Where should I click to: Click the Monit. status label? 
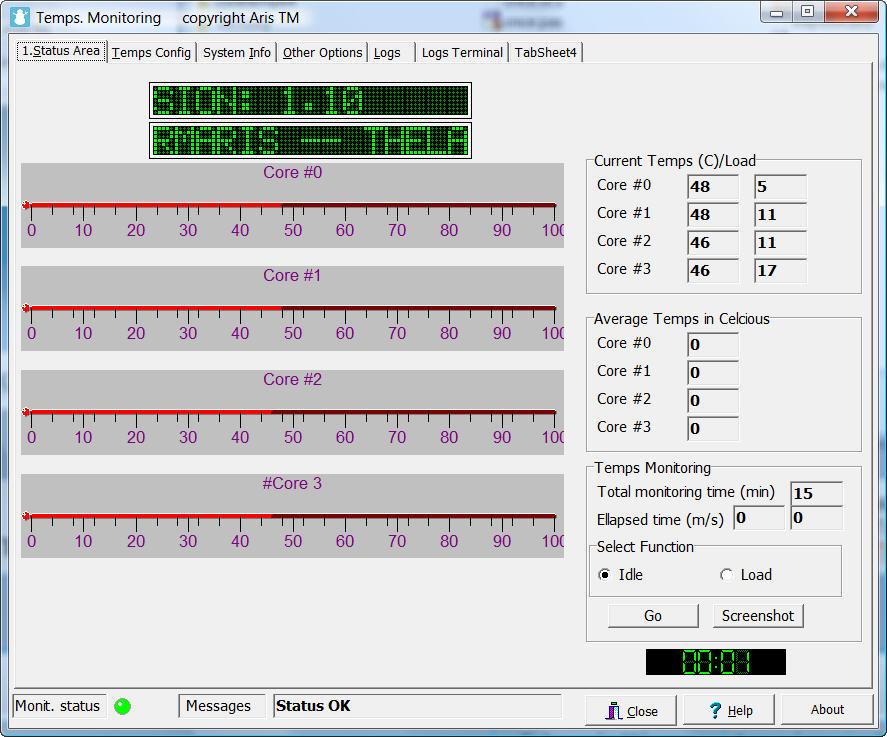[x=58, y=706]
